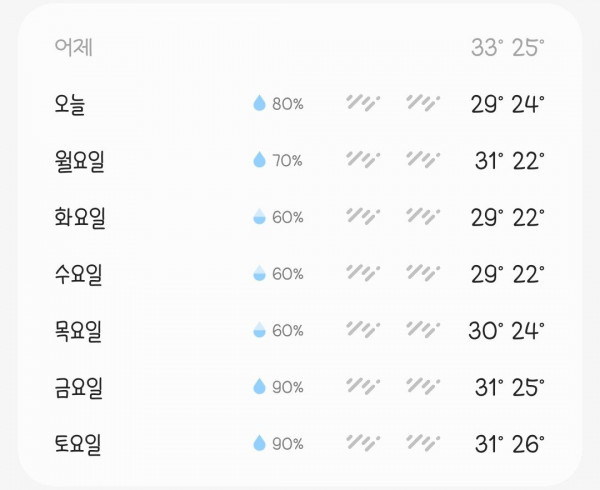Click the 목요일 nighttime rain icon
Viewport: 600px width, 490px height.
point(423,330)
